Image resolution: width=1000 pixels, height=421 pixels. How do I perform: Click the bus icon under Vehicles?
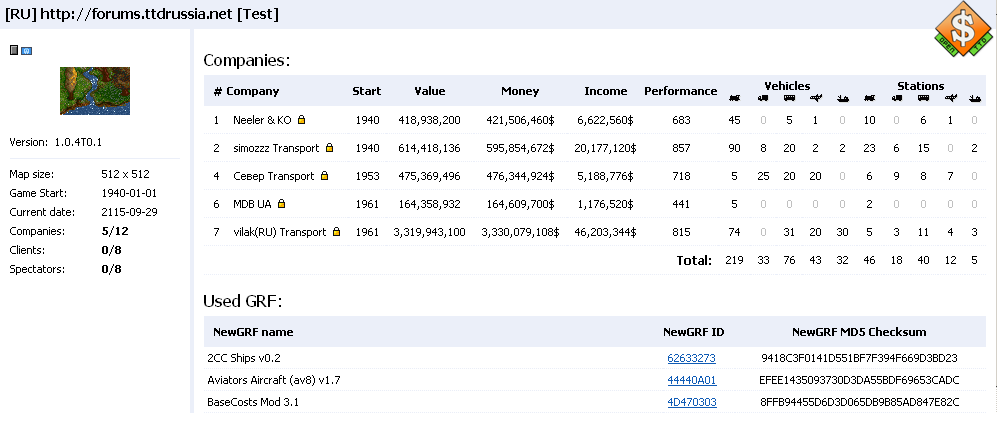(789, 98)
